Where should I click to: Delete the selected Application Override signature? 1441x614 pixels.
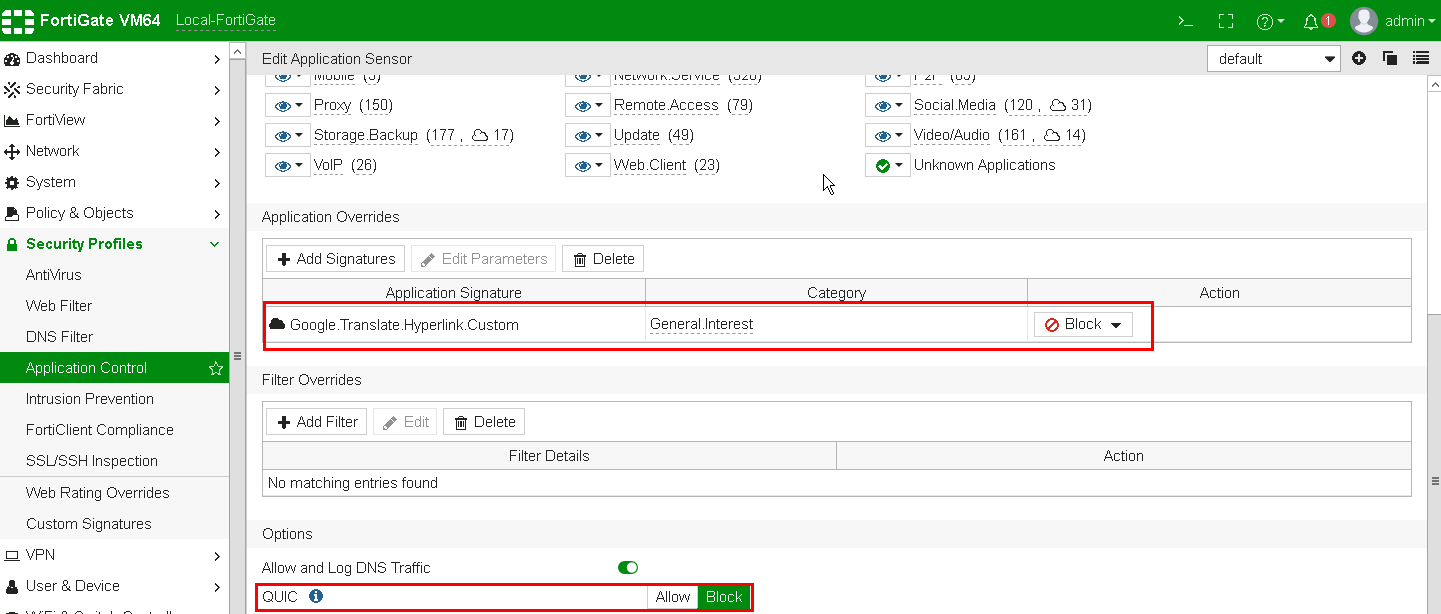602,258
